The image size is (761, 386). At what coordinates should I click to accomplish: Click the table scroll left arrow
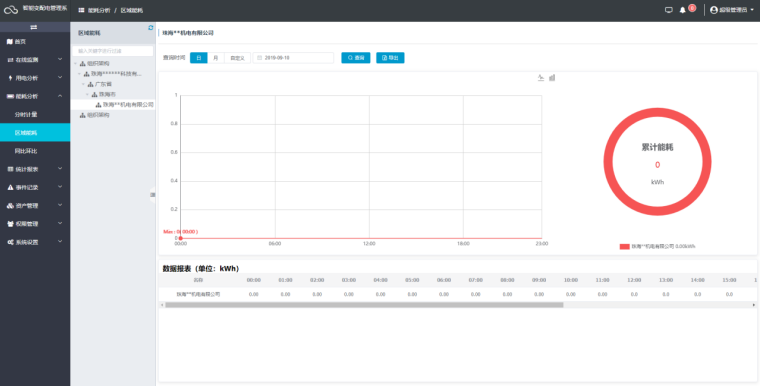162,305
